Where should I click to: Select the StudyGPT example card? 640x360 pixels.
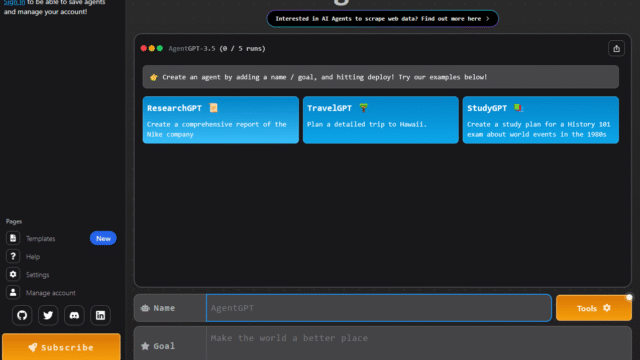pyautogui.click(x=541, y=120)
